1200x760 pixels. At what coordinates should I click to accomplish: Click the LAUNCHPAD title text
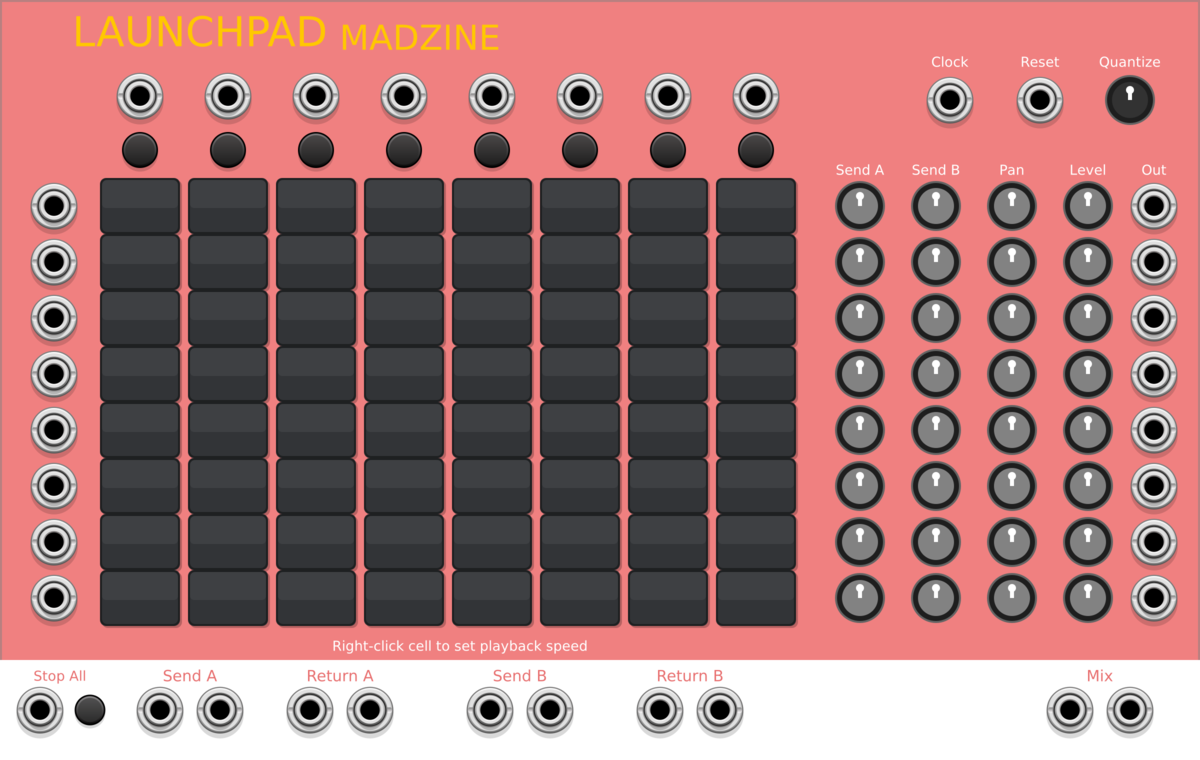coord(200,32)
